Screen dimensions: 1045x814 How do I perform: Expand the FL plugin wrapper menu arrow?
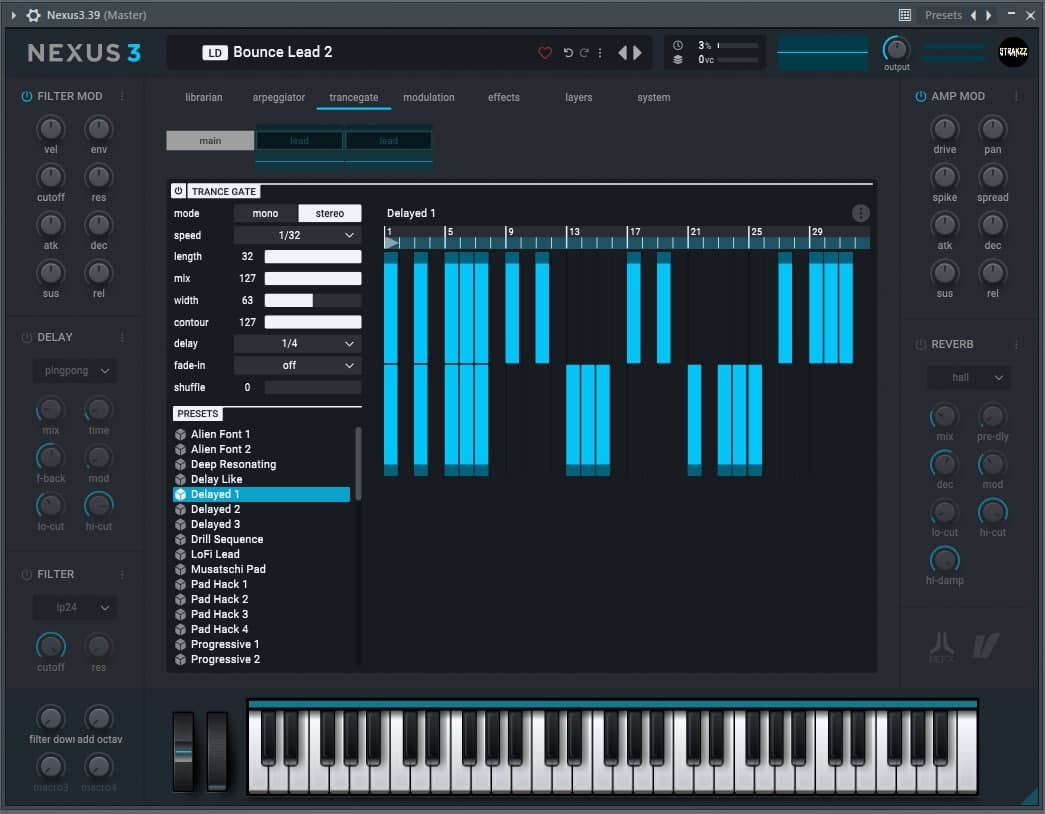(13, 15)
